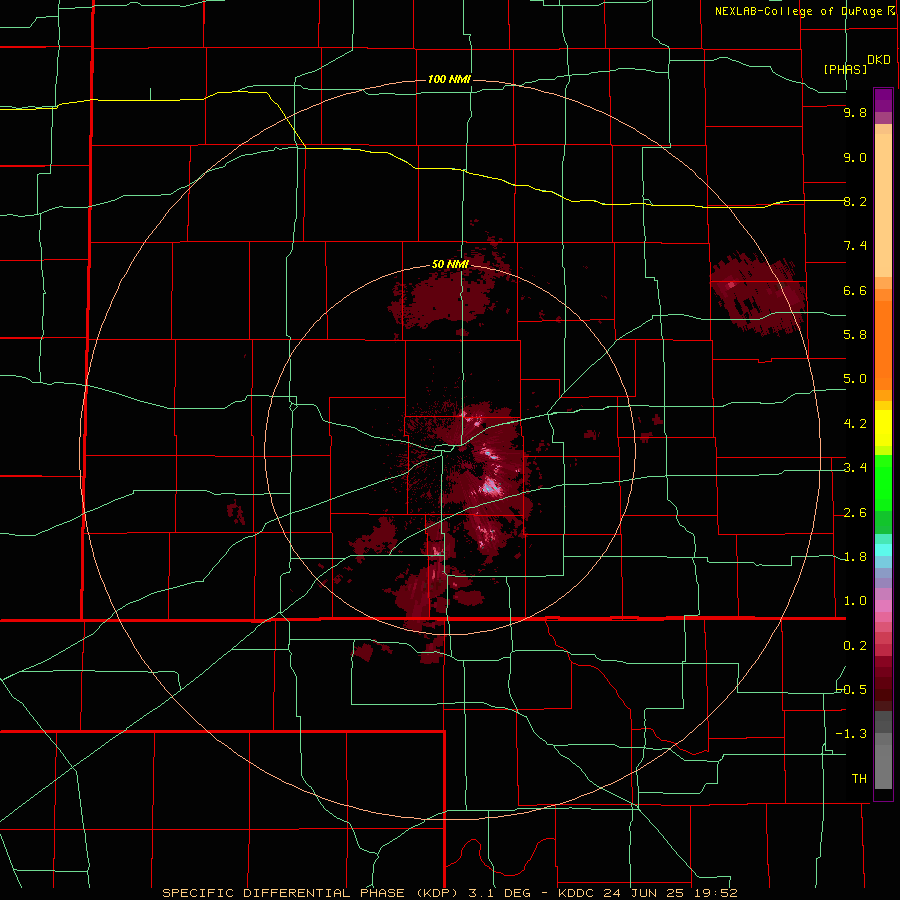Click the isolated KDP echo near the 100 NMI ring
900x900 pixels.
point(757,294)
